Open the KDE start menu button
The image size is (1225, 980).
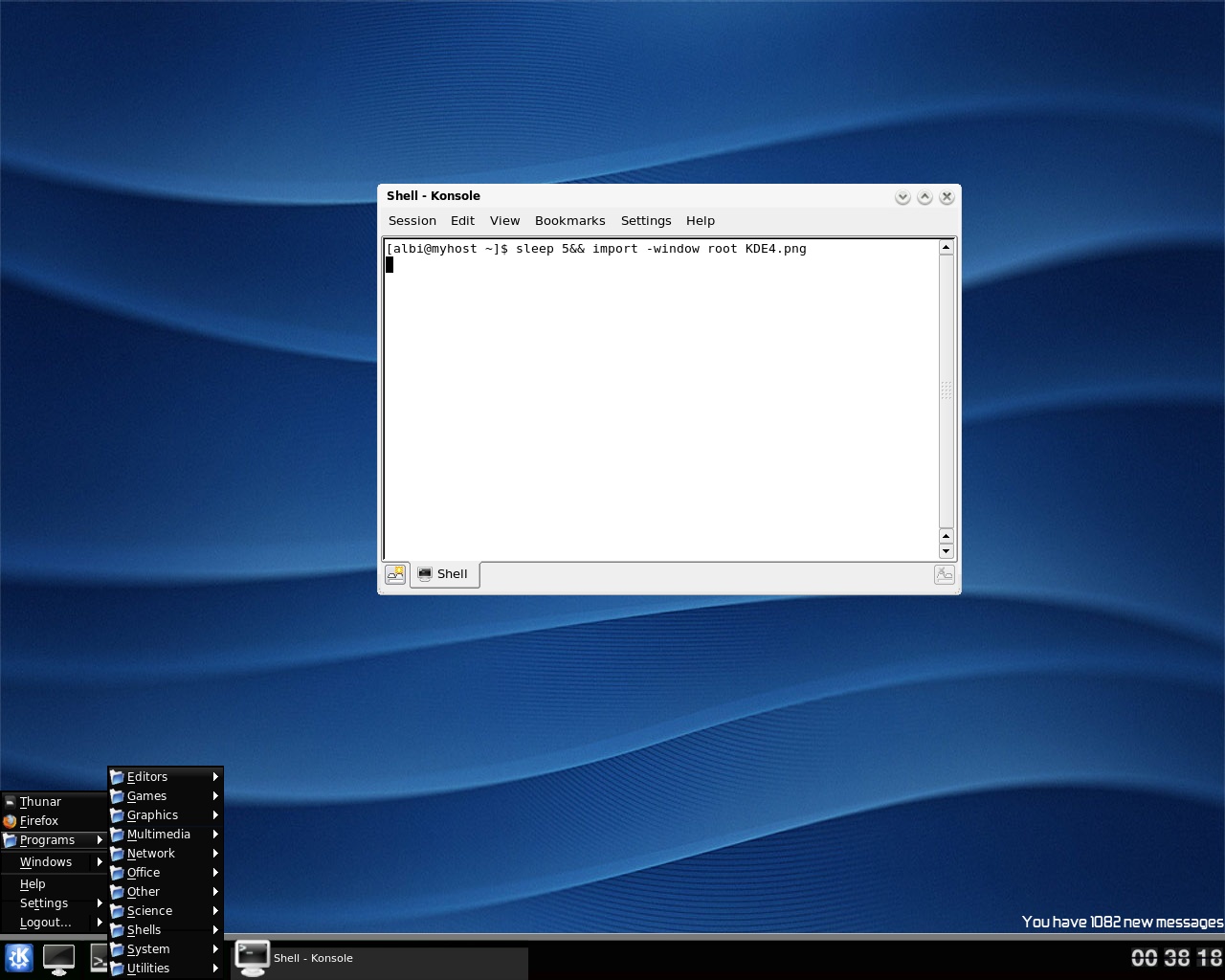coord(18,958)
